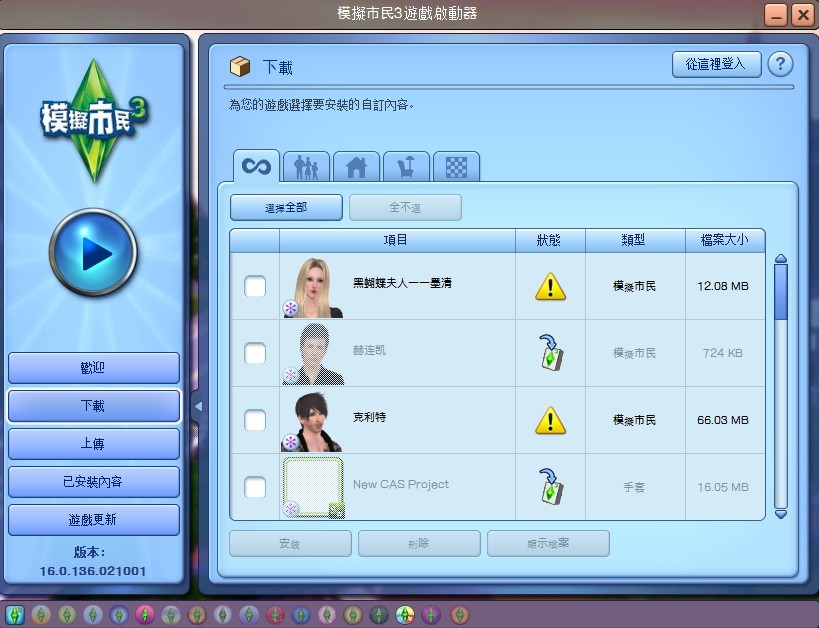Tick the checkbox for 克利特
The image size is (819, 628).
click(x=255, y=420)
